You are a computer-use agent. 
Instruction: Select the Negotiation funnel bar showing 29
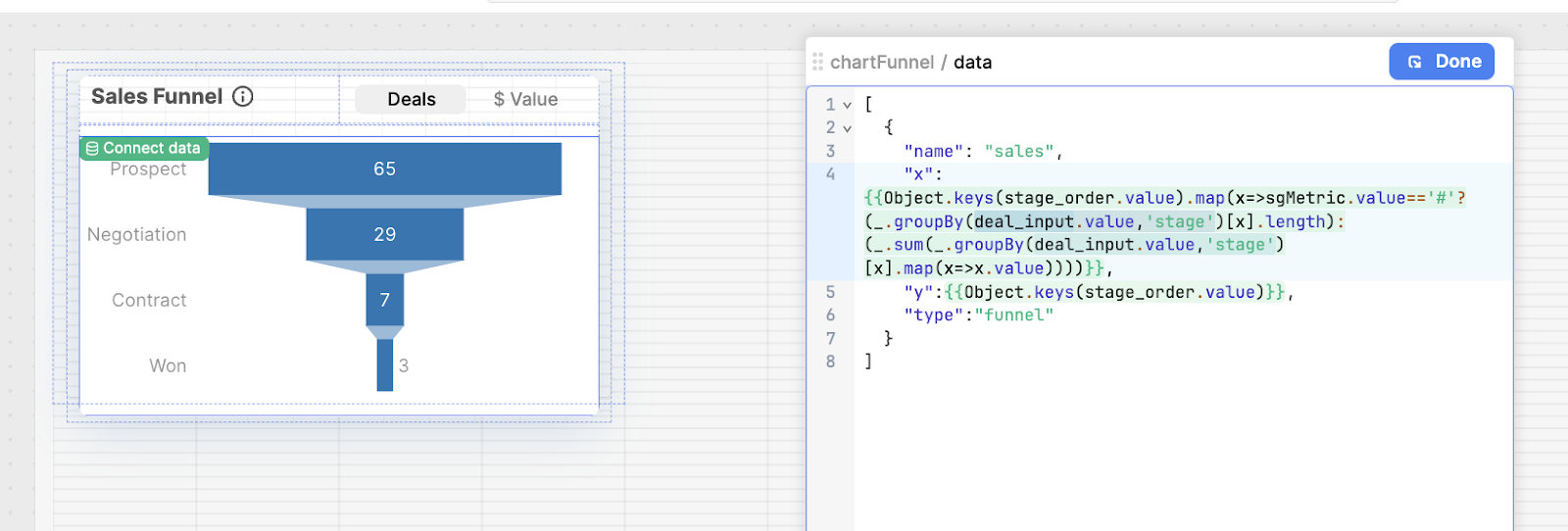click(385, 234)
